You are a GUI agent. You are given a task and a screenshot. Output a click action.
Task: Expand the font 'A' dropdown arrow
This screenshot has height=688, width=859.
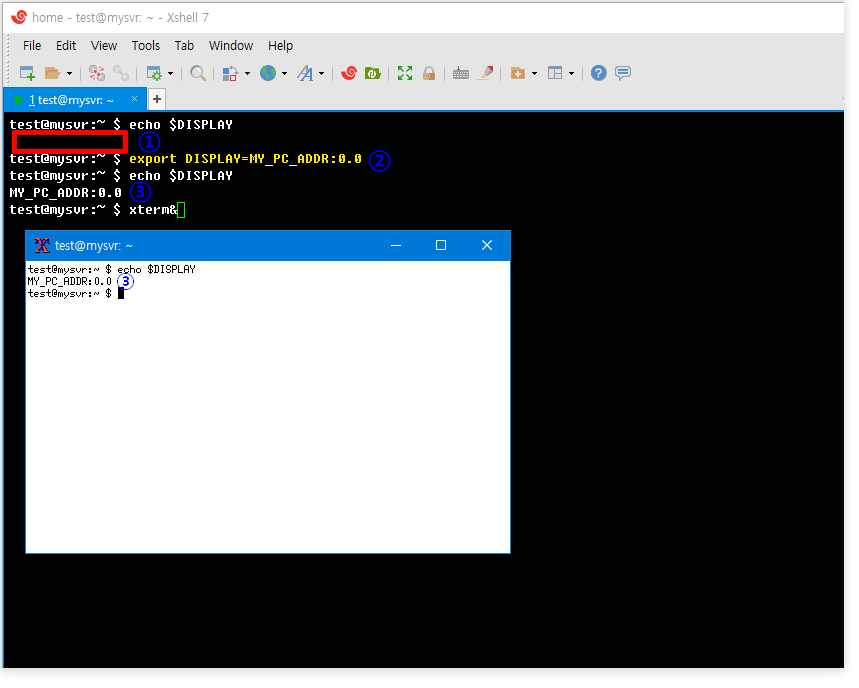point(321,73)
